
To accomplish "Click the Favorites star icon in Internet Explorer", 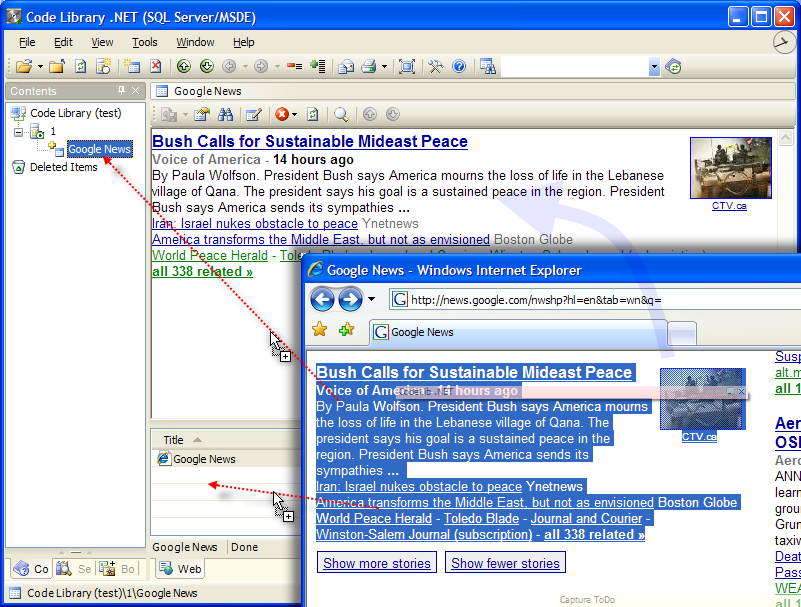I will click(x=320, y=330).
